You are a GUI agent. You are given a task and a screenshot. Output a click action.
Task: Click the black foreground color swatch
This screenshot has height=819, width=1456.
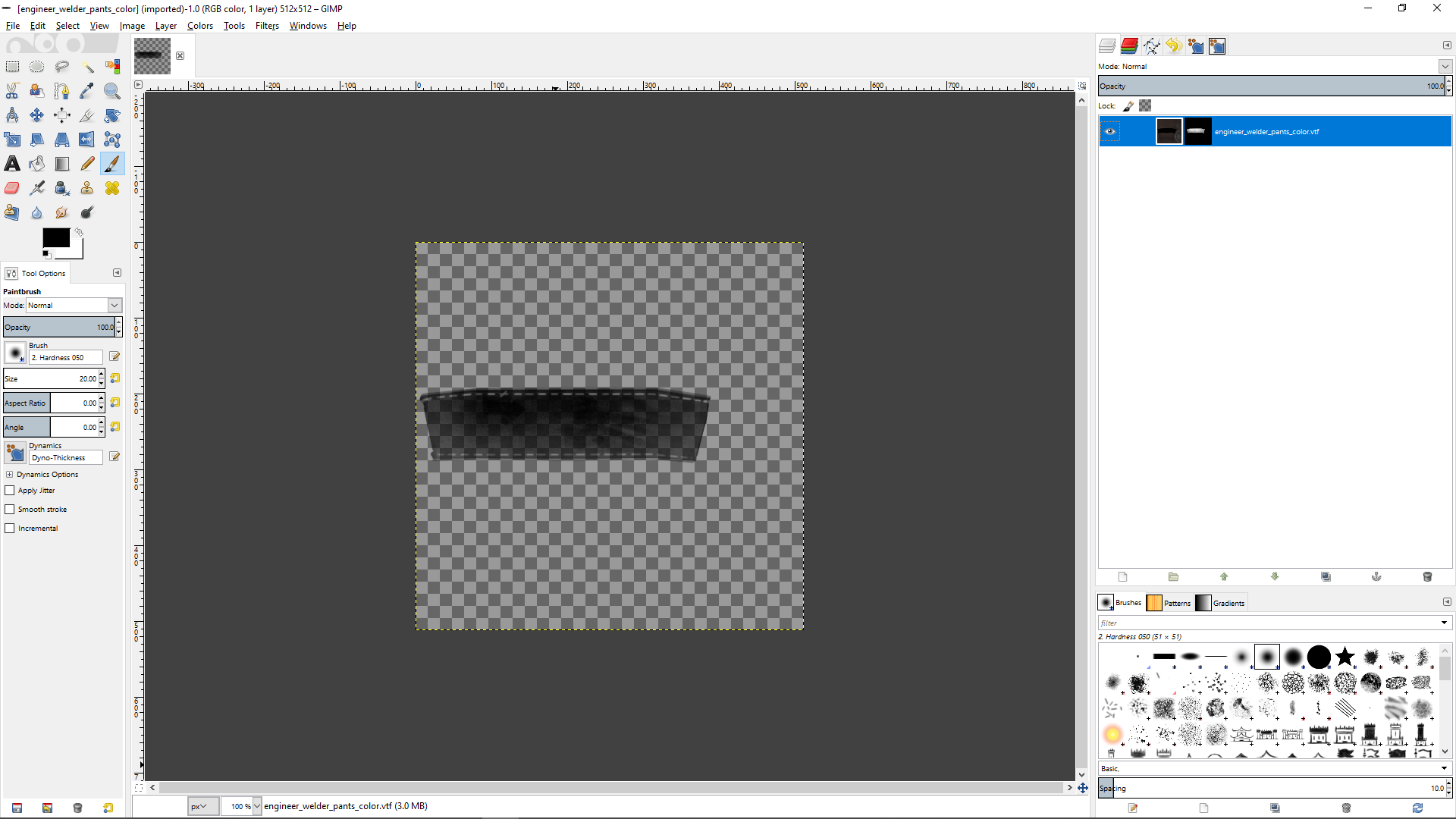(x=55, y=237)
